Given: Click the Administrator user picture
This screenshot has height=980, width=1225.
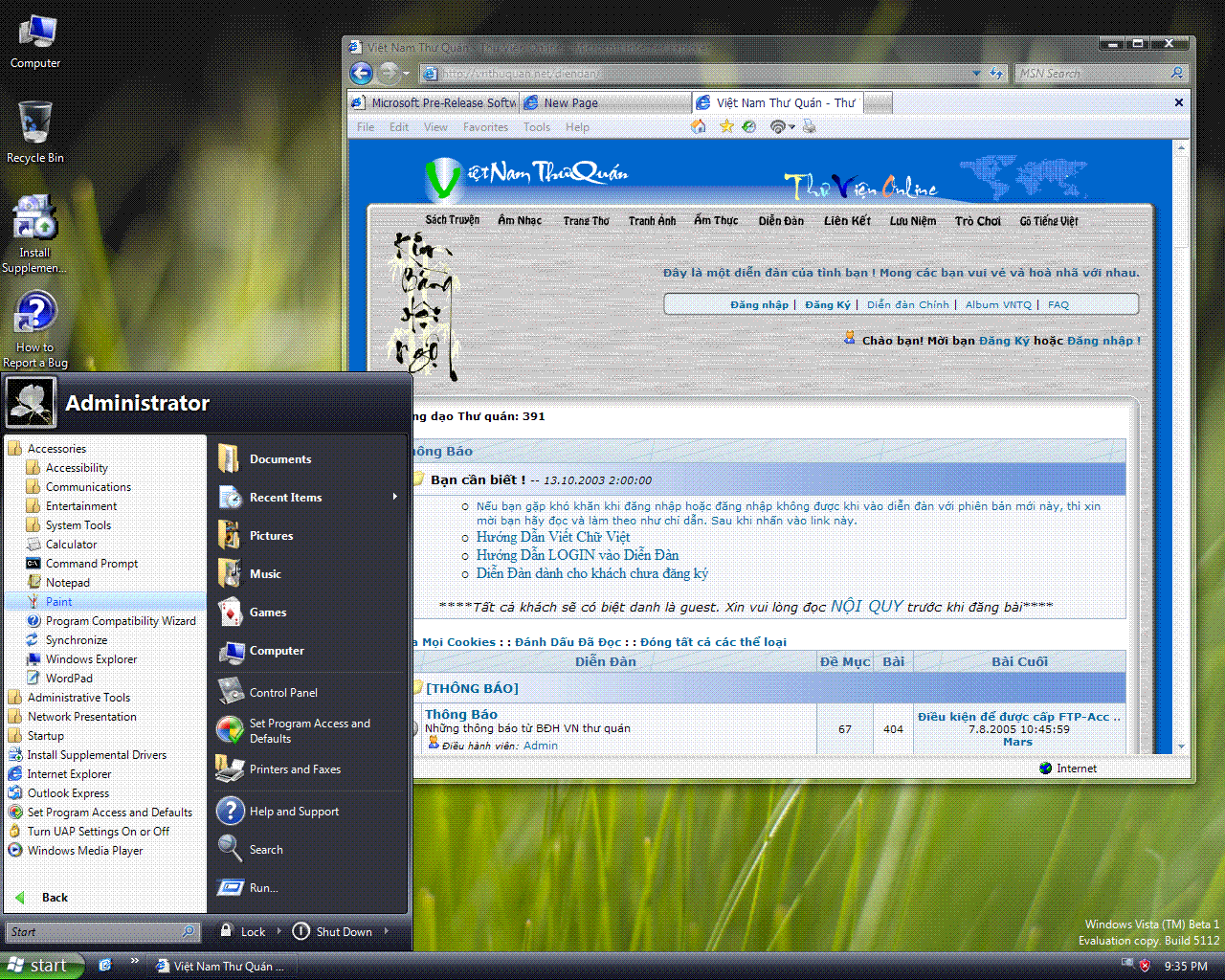Looking at the screenshot, I should (x=31, y=402).
